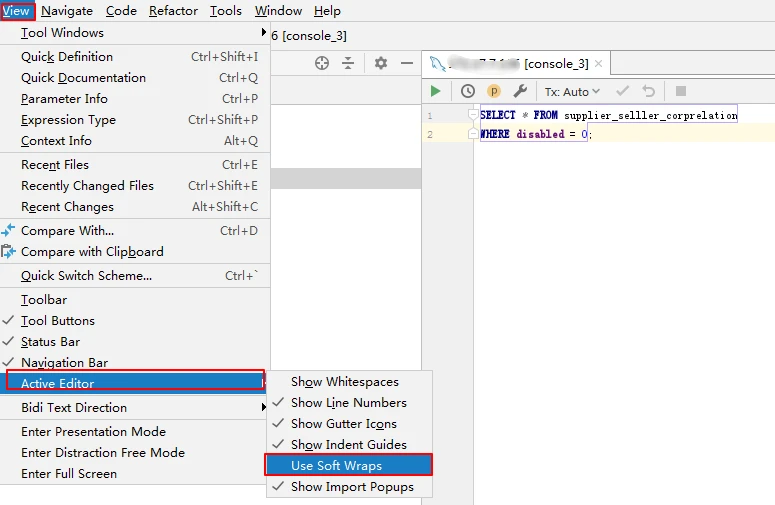Image resolution: width=775 pixels, height=505 pixels.
Task: Click the Compare With icon in View menu
Action: [8, 231]
